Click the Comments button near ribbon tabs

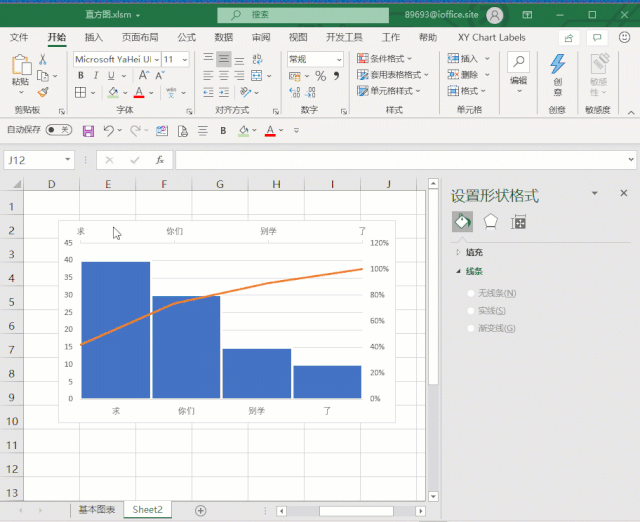pos(597,38)
